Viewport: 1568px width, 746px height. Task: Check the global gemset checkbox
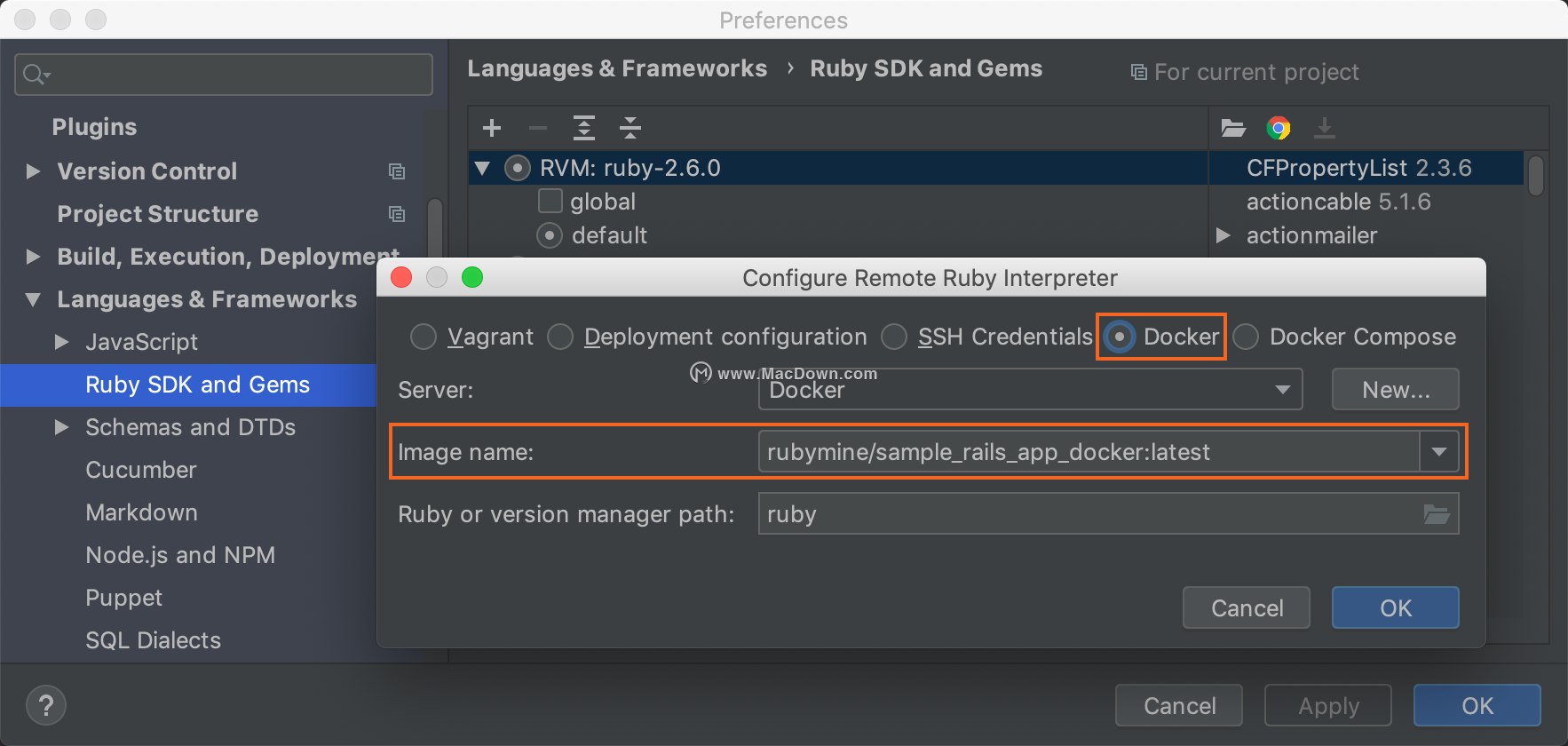click(x=550, y=202)
